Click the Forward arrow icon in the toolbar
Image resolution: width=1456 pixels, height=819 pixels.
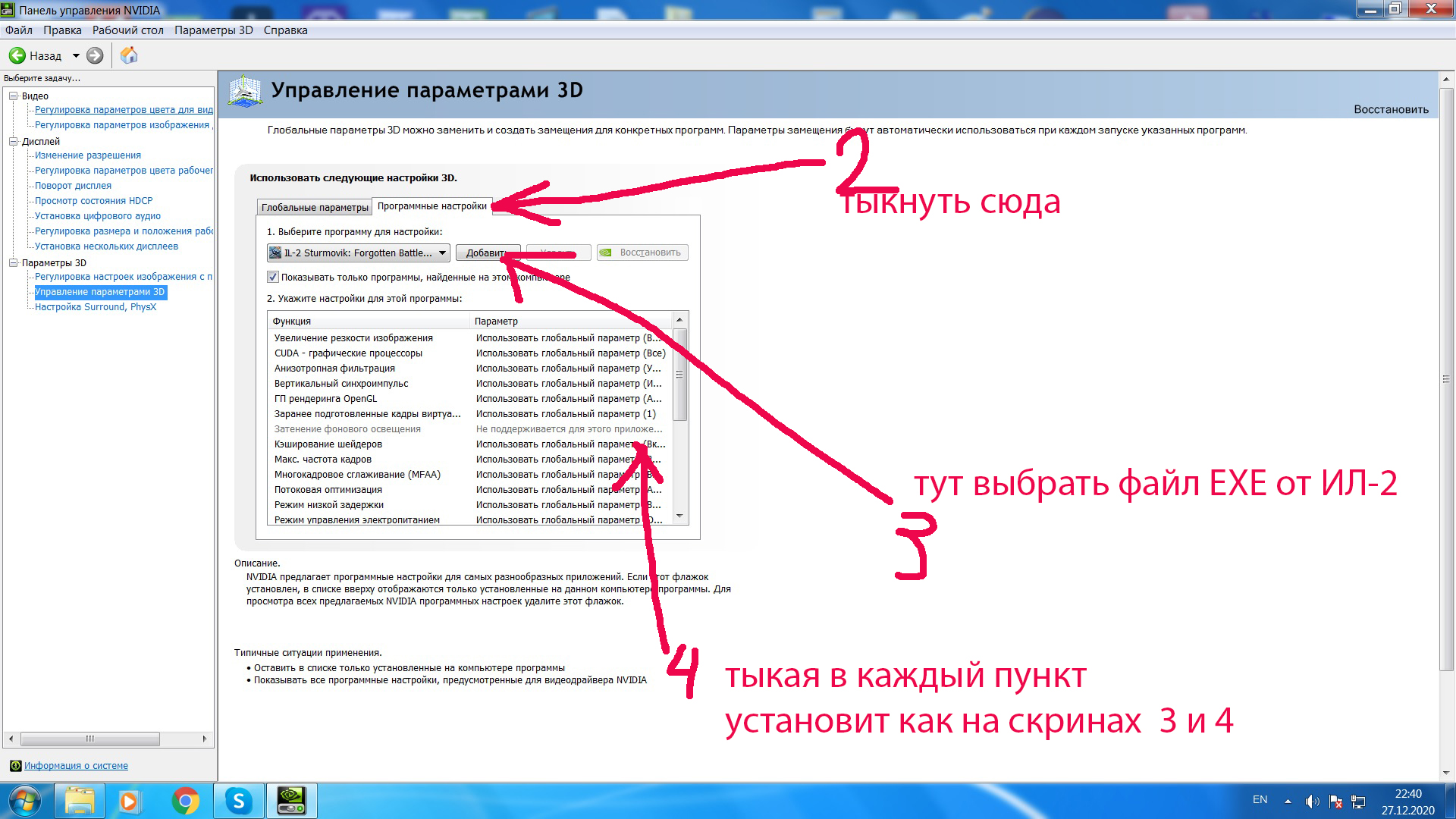(95, 55)
